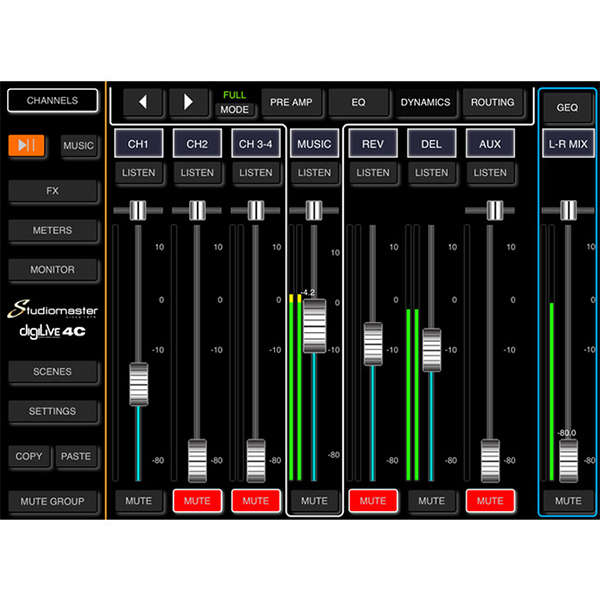Viewport: 600px width, 600px height.
Task: Open the MUTE GROUP panel
Action: (x=52, y=501)
